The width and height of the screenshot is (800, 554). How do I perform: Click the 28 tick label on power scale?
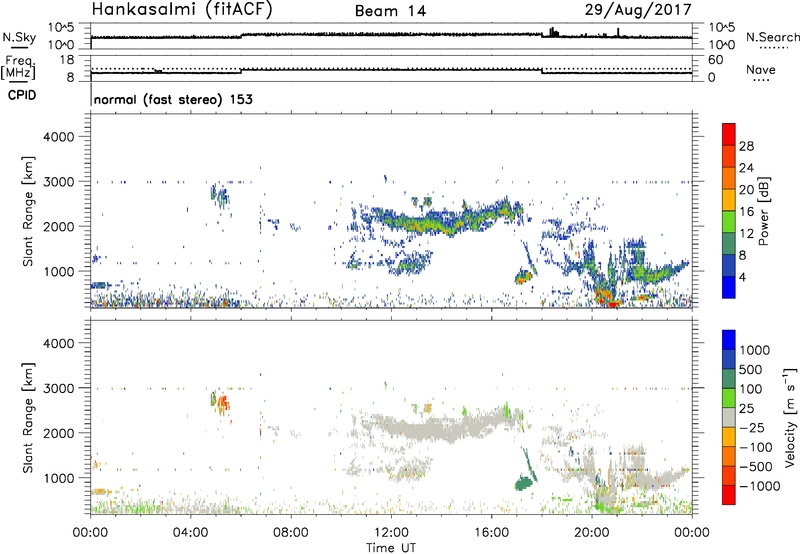[746, 146]
